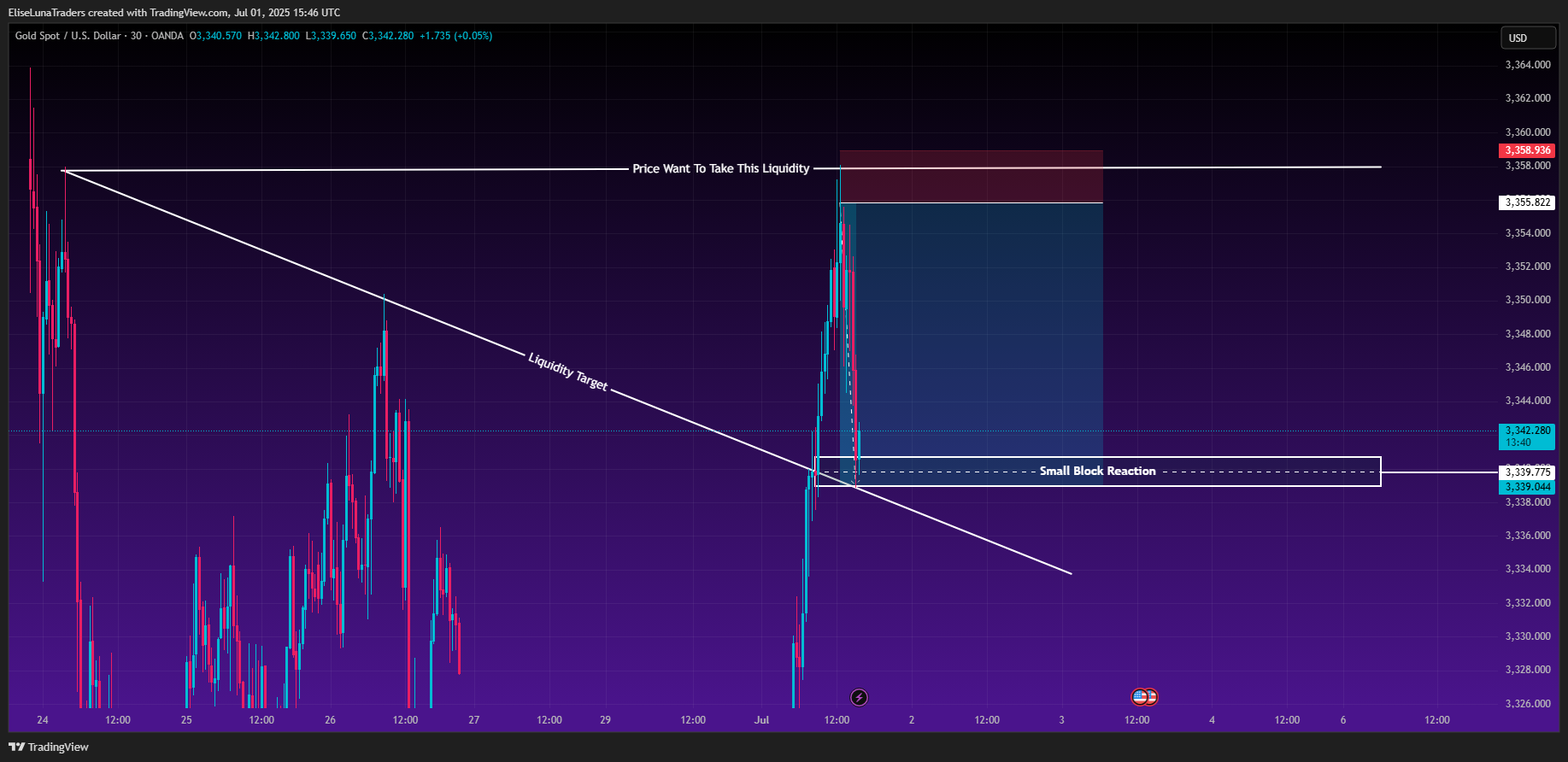Click the '29' date on the time axis
This screenshot has width=1568, height=762.
pos(605,720)
